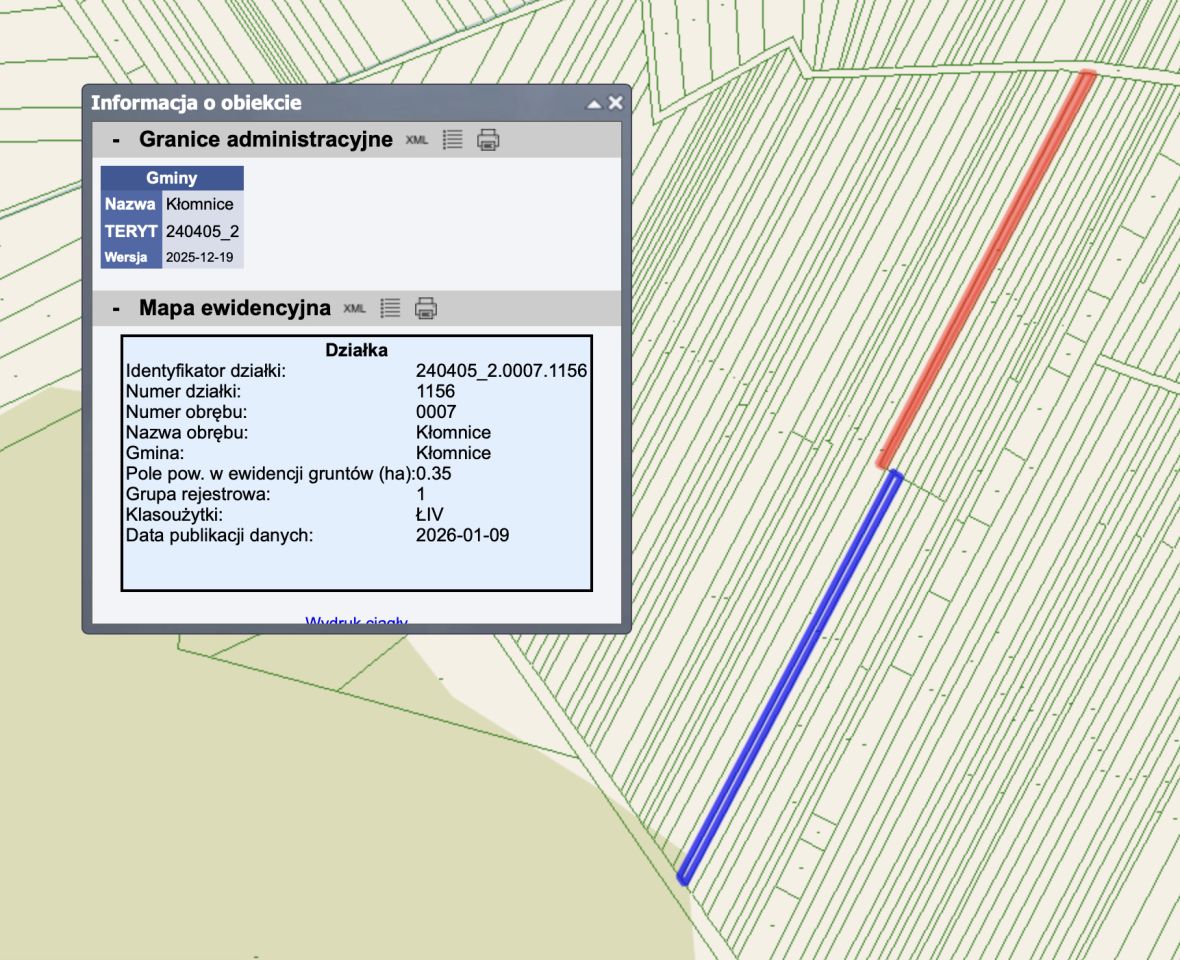Select the Gmina value Kłomnice

click(453, 453)
